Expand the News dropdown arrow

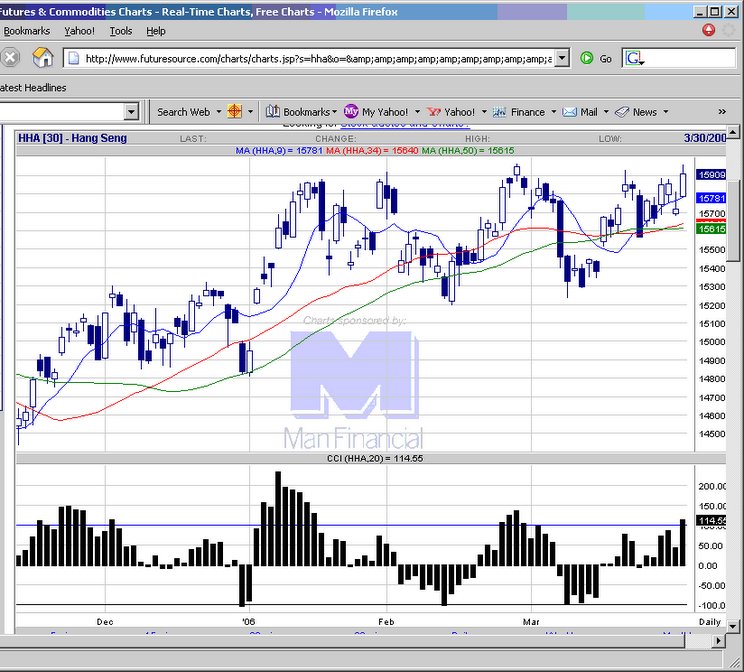pos(666,112)
